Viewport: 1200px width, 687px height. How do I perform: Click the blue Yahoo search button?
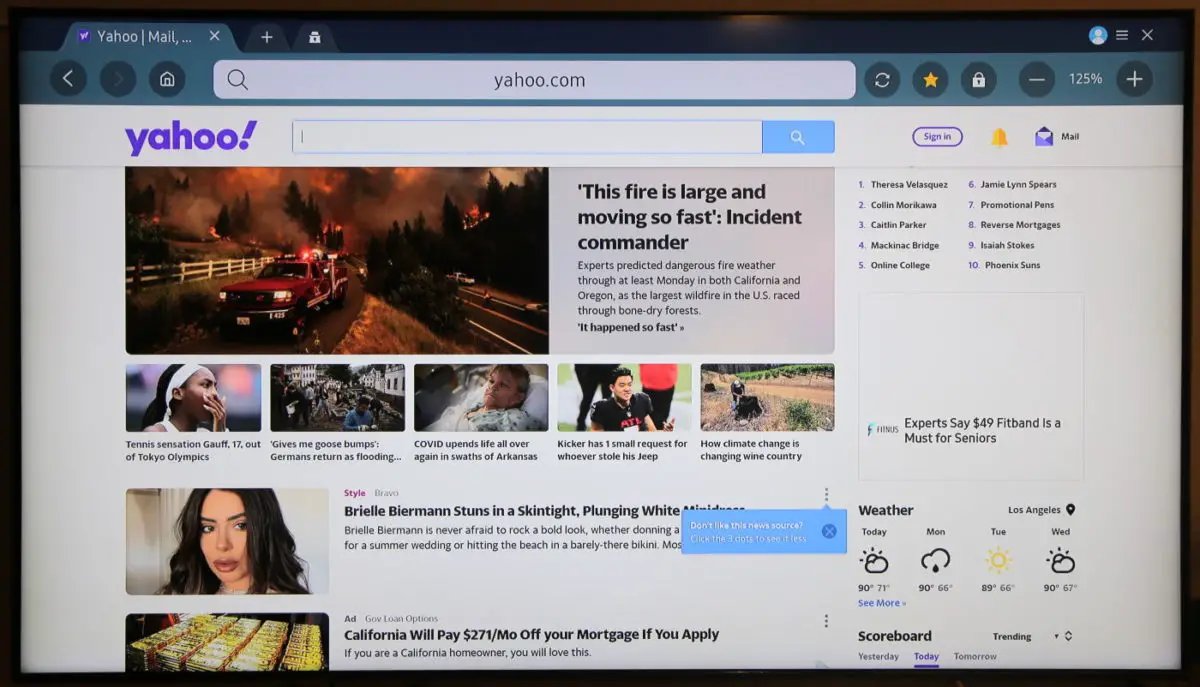click(798, 137)
